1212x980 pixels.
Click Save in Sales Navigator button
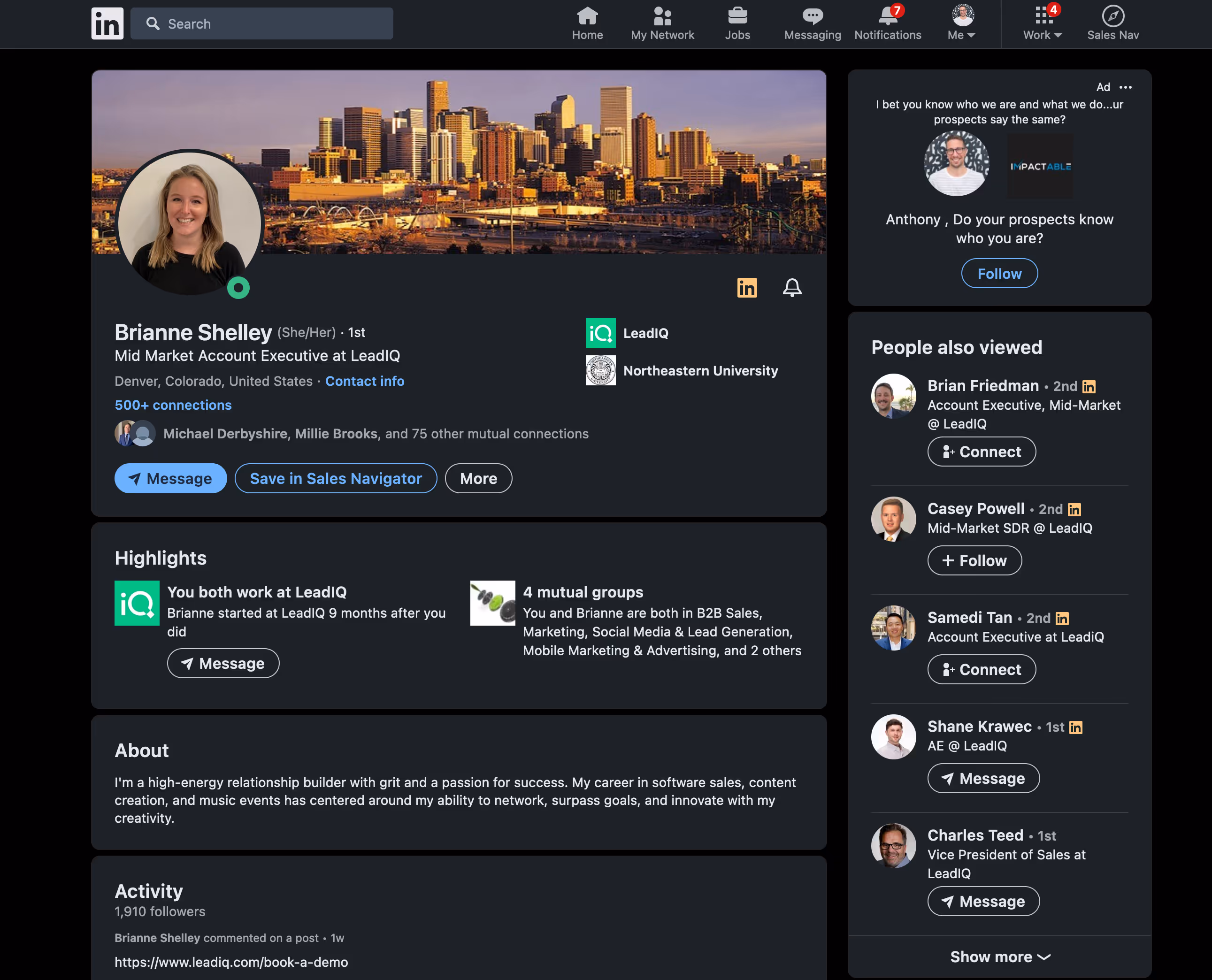point(335,478)
